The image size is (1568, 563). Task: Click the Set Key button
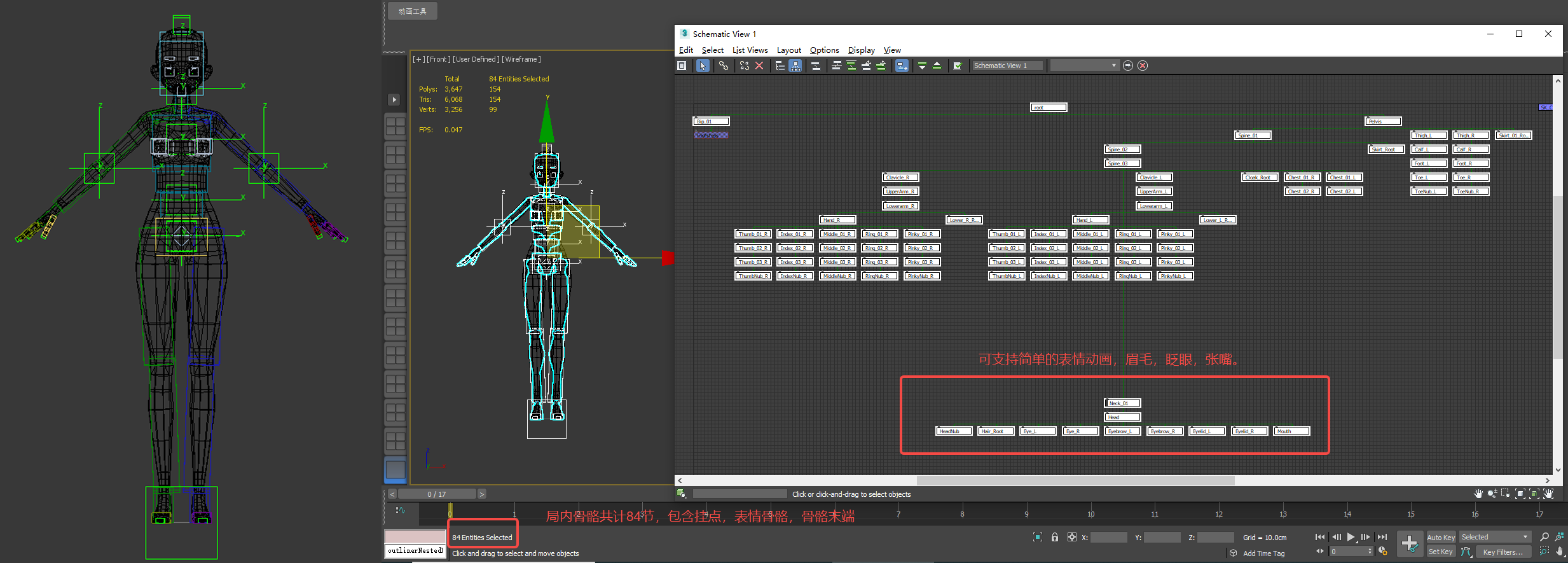(1441, 552)
